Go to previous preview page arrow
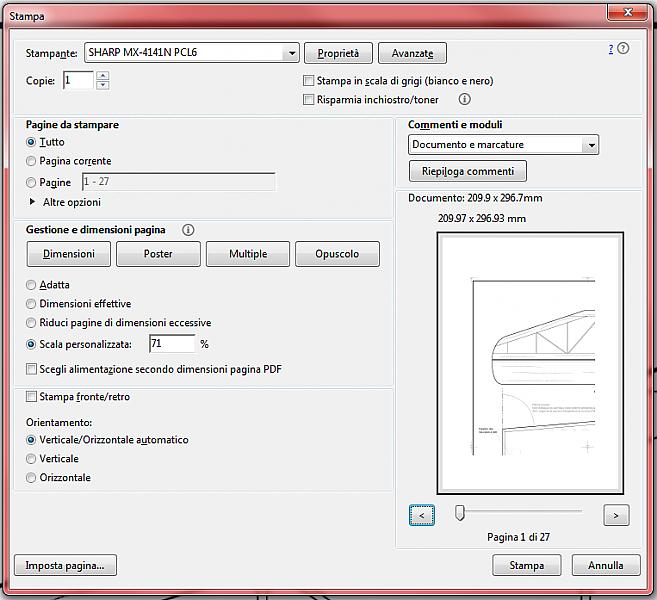 (421, 515)
